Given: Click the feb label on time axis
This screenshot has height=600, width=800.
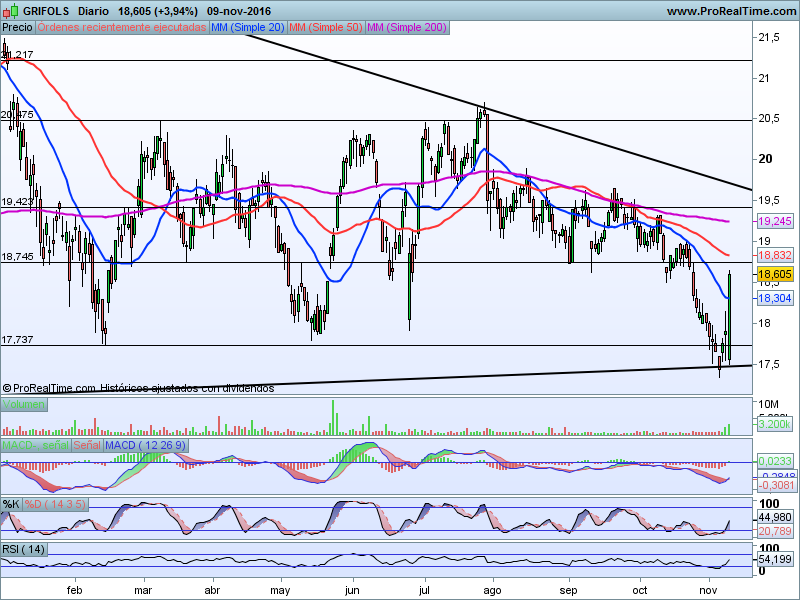Looking at the screenshot, I should tap(74, 590).
